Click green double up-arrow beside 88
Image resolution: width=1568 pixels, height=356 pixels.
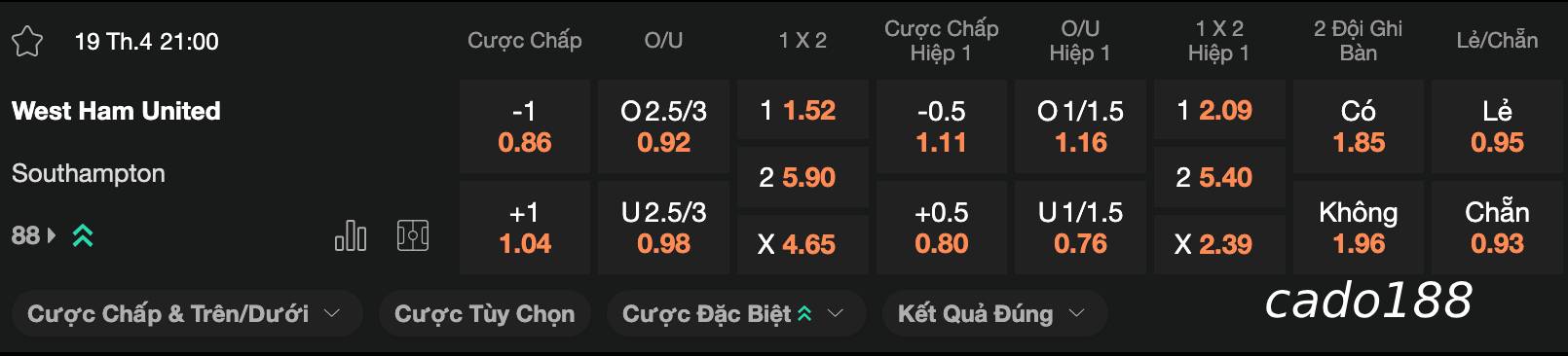click(x=83, y=235)
